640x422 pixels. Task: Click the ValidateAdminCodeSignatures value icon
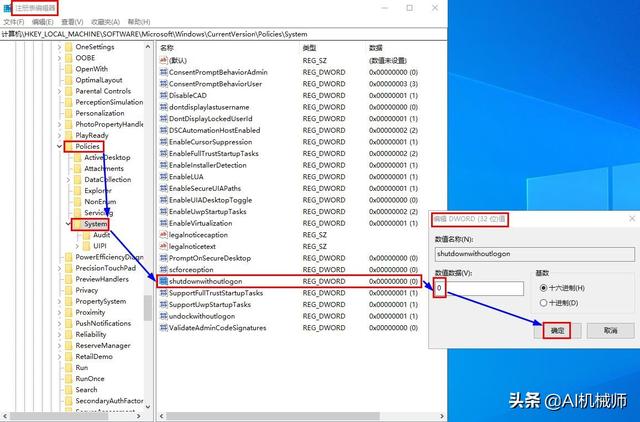pyautogui.click(x=164, y=328)
